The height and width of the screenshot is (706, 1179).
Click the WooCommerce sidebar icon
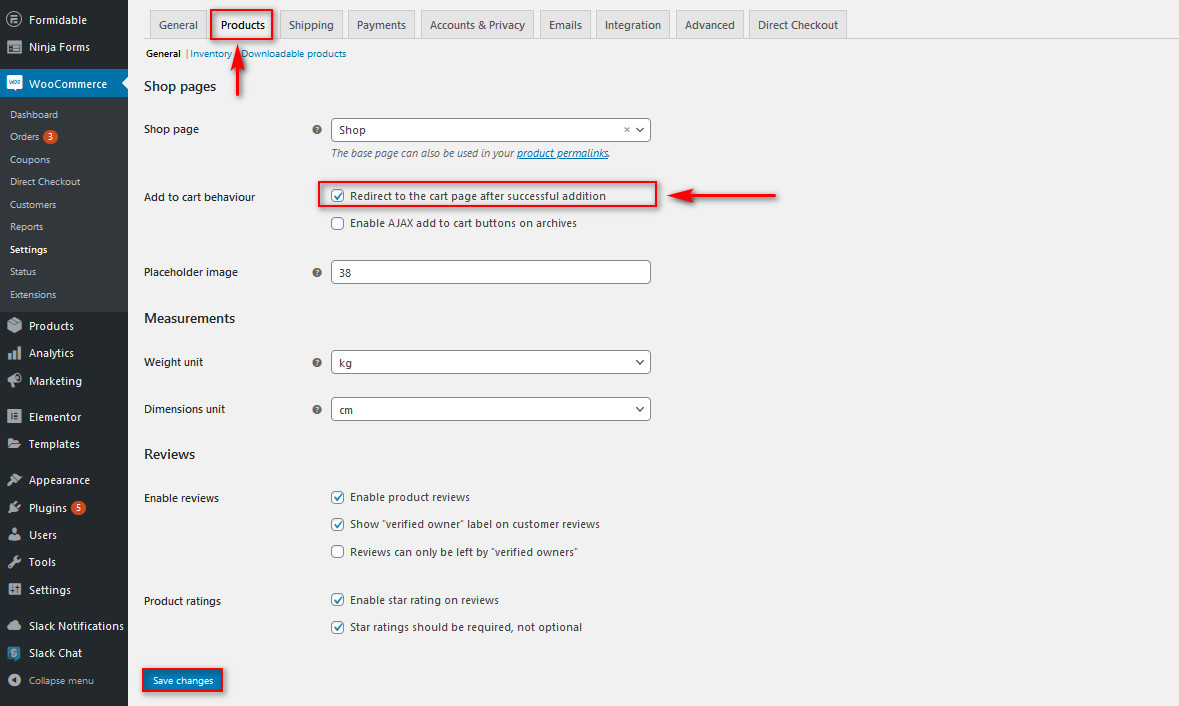(x=14, y=84)
